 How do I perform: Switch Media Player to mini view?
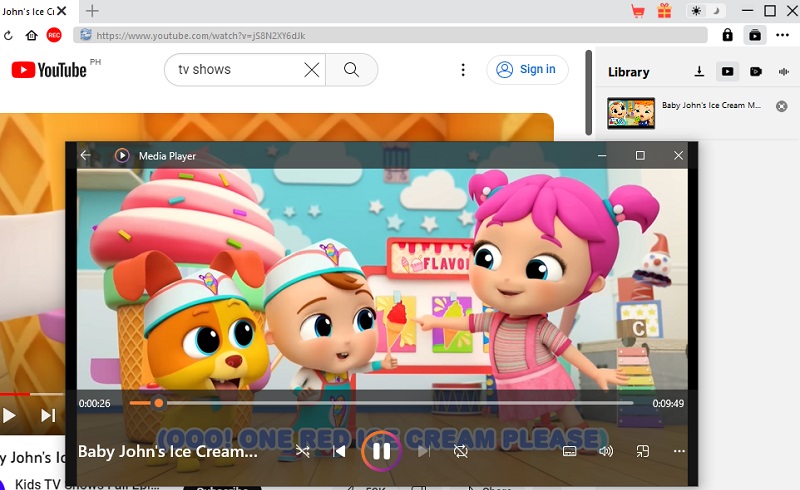pos(642,451)
